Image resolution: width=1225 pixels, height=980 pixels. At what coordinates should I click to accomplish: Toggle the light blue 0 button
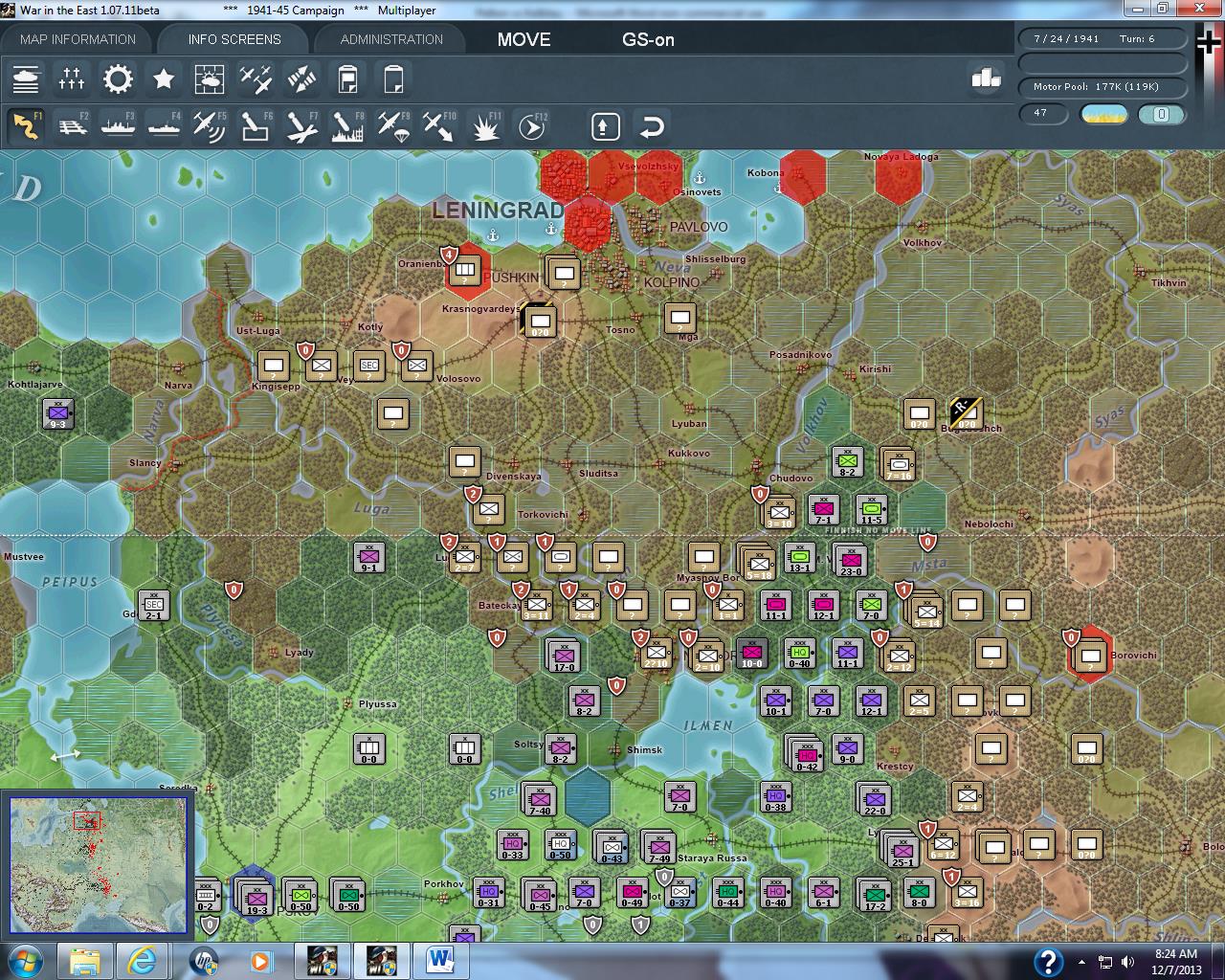1162,114
